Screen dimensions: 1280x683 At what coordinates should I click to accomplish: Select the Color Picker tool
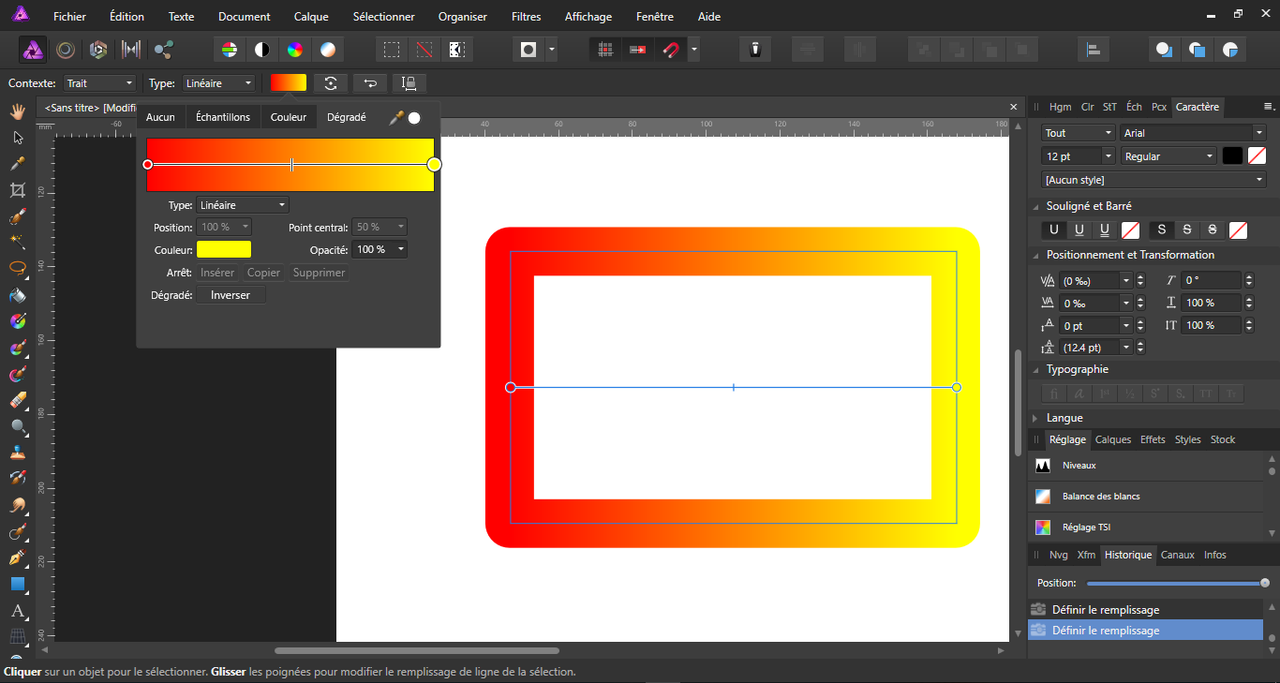click(17, 163)
